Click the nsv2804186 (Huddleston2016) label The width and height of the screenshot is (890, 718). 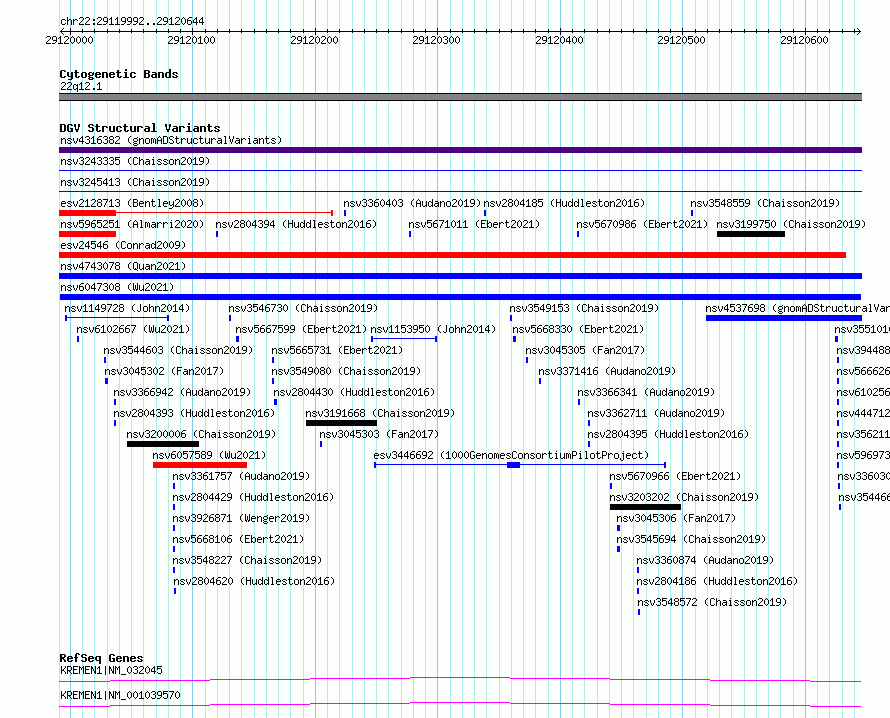[717, 581]
